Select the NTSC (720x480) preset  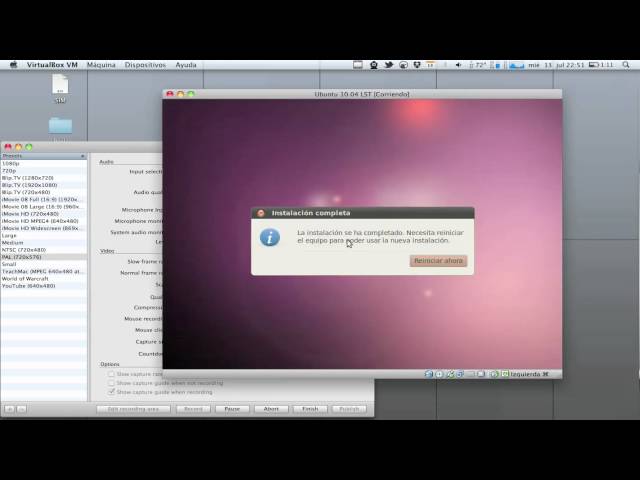coord(44,250)
